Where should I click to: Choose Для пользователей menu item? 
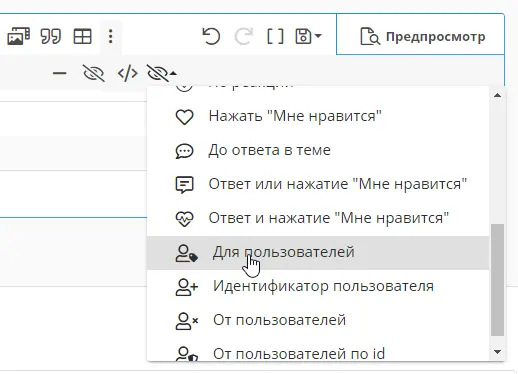coord(318,253)
